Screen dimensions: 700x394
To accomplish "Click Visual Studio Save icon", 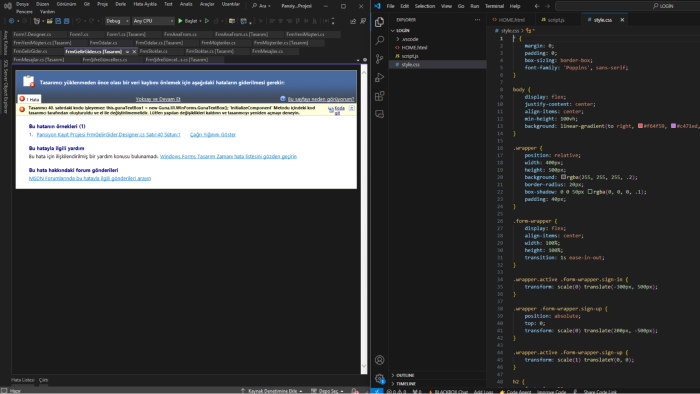I will 58,21.
